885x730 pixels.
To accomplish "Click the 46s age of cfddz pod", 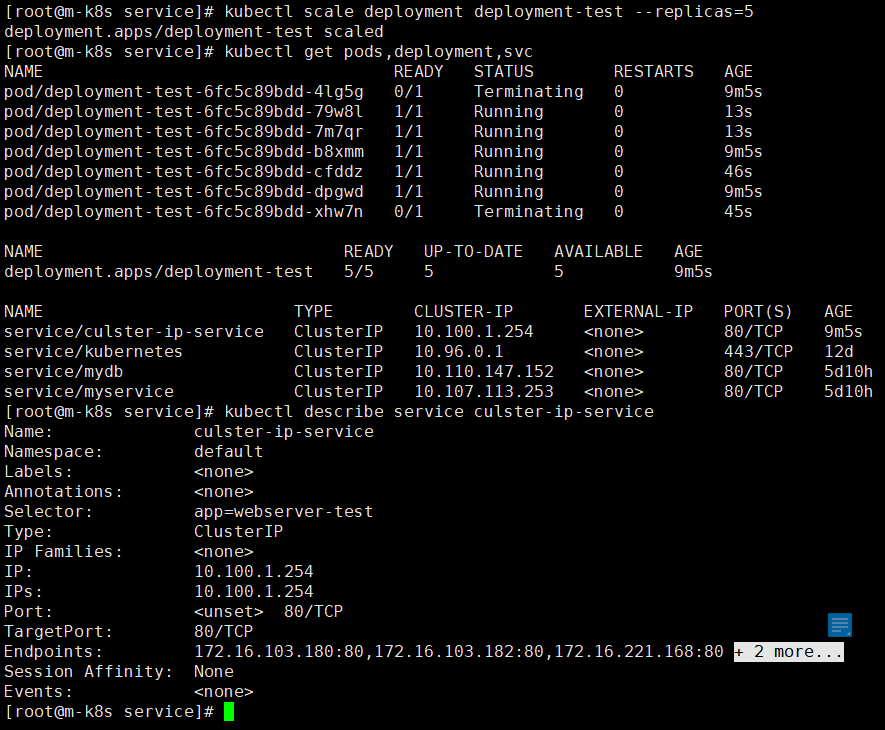I will (x=738, y=172).
